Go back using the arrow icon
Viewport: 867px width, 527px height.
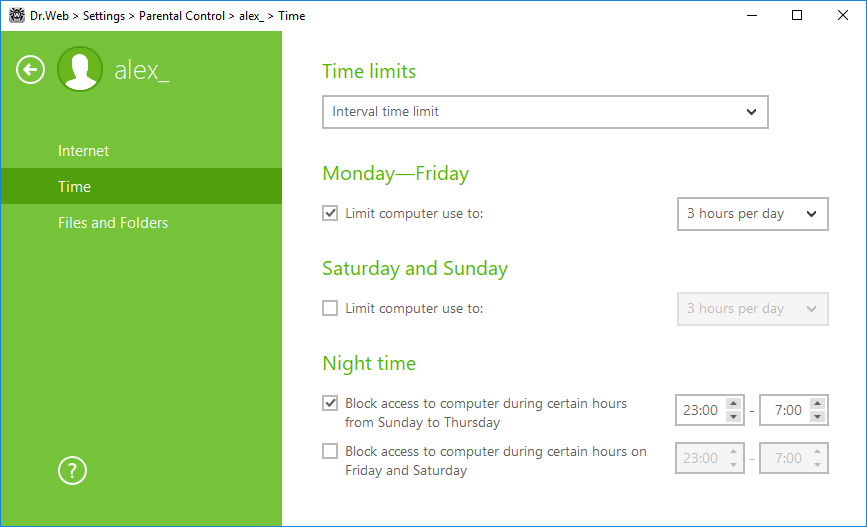(x=30, y=70)
